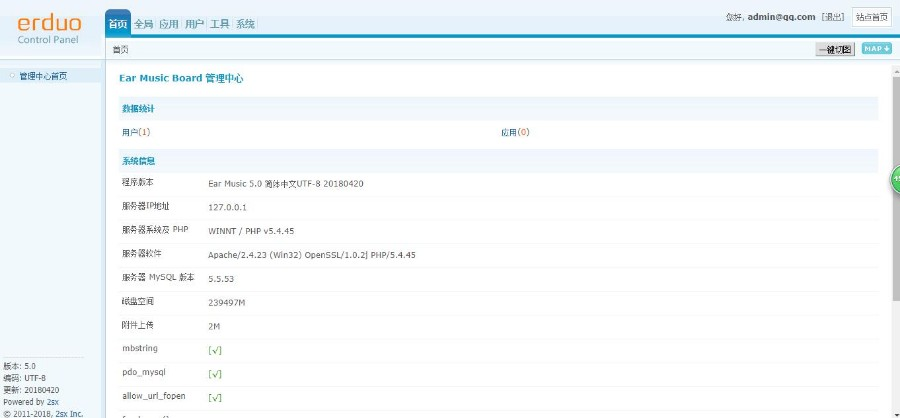This screenshot has height=418, width=900.
Task: Select the Ear Music 5.0 version text
Action: (x=286, y=184)
